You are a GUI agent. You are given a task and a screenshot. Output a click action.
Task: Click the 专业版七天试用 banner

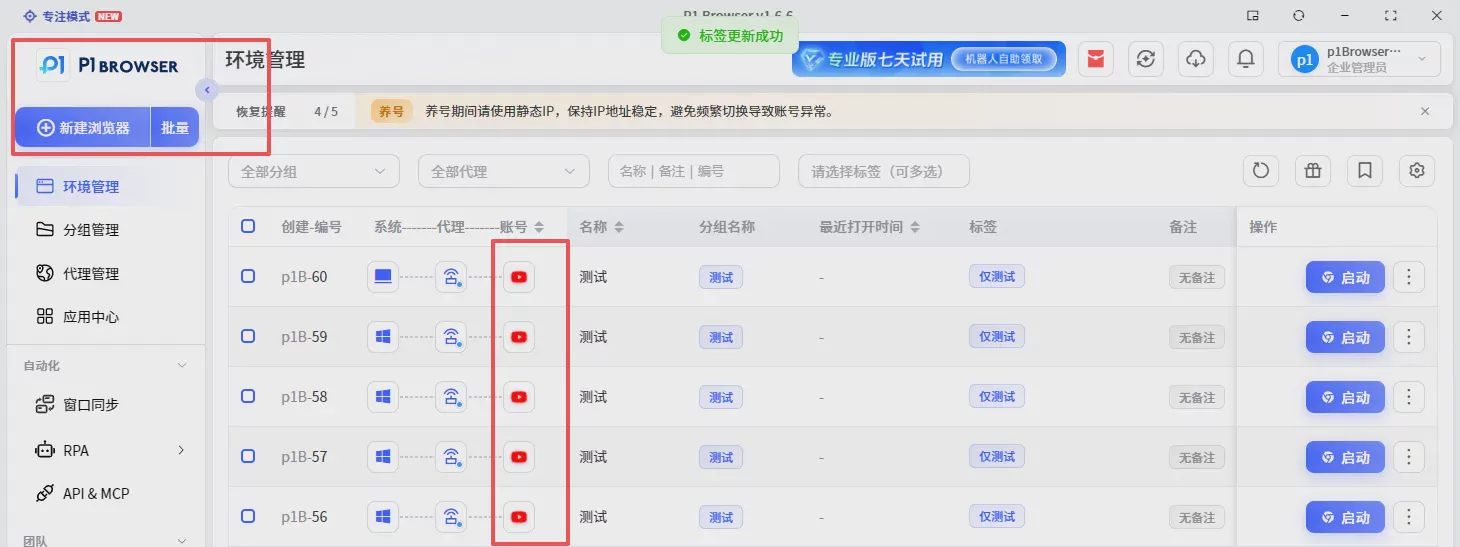coord(929,60)
